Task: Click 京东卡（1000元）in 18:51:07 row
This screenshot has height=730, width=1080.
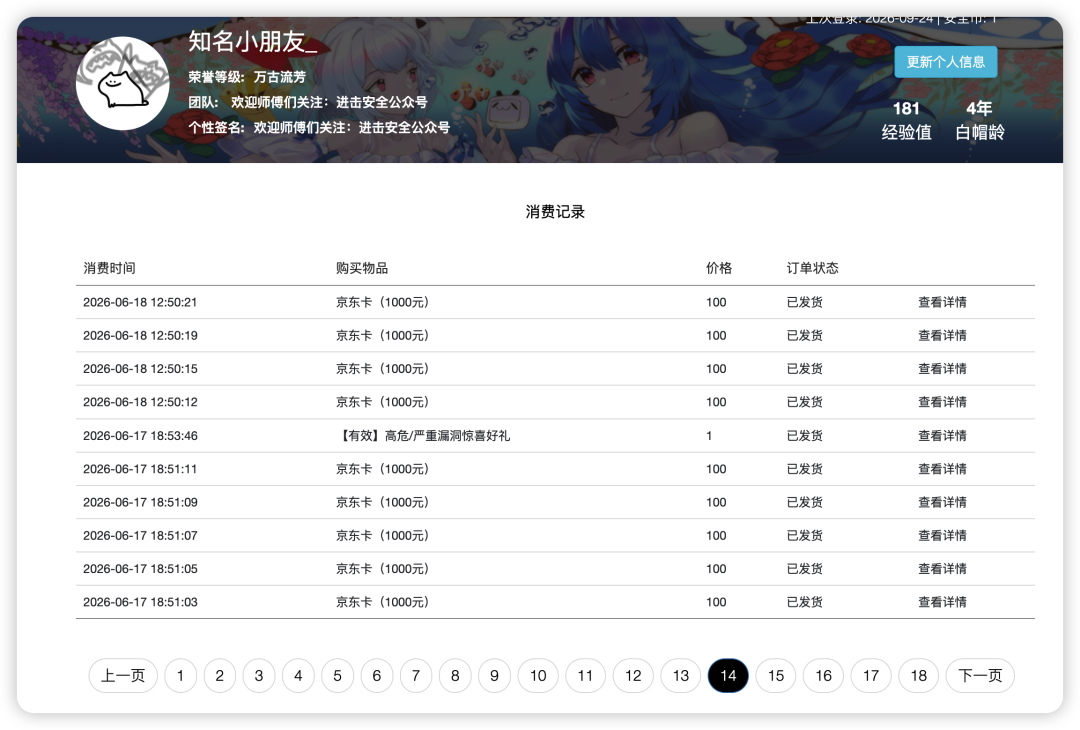Action: click(x=382, y=535)
